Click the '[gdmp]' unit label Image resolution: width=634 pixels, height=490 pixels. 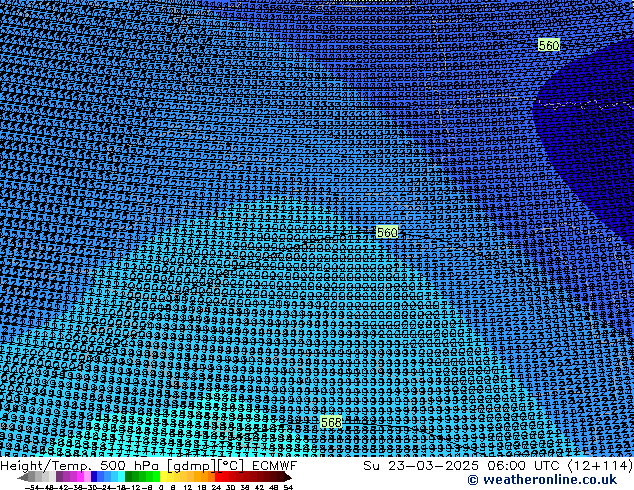pos(192,466)
